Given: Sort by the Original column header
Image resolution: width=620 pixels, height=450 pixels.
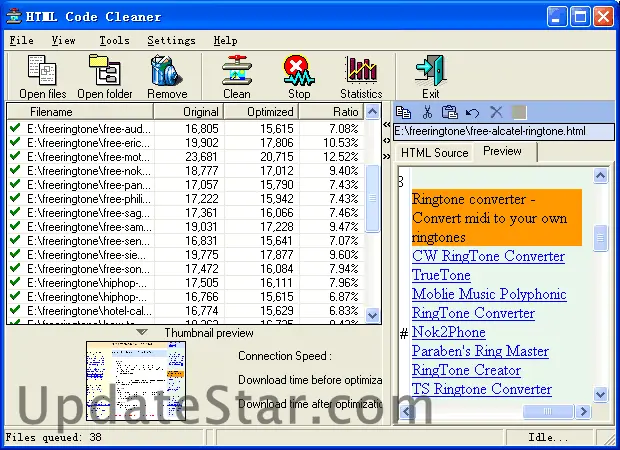Looking at the screenshot, I should point(189,112).
